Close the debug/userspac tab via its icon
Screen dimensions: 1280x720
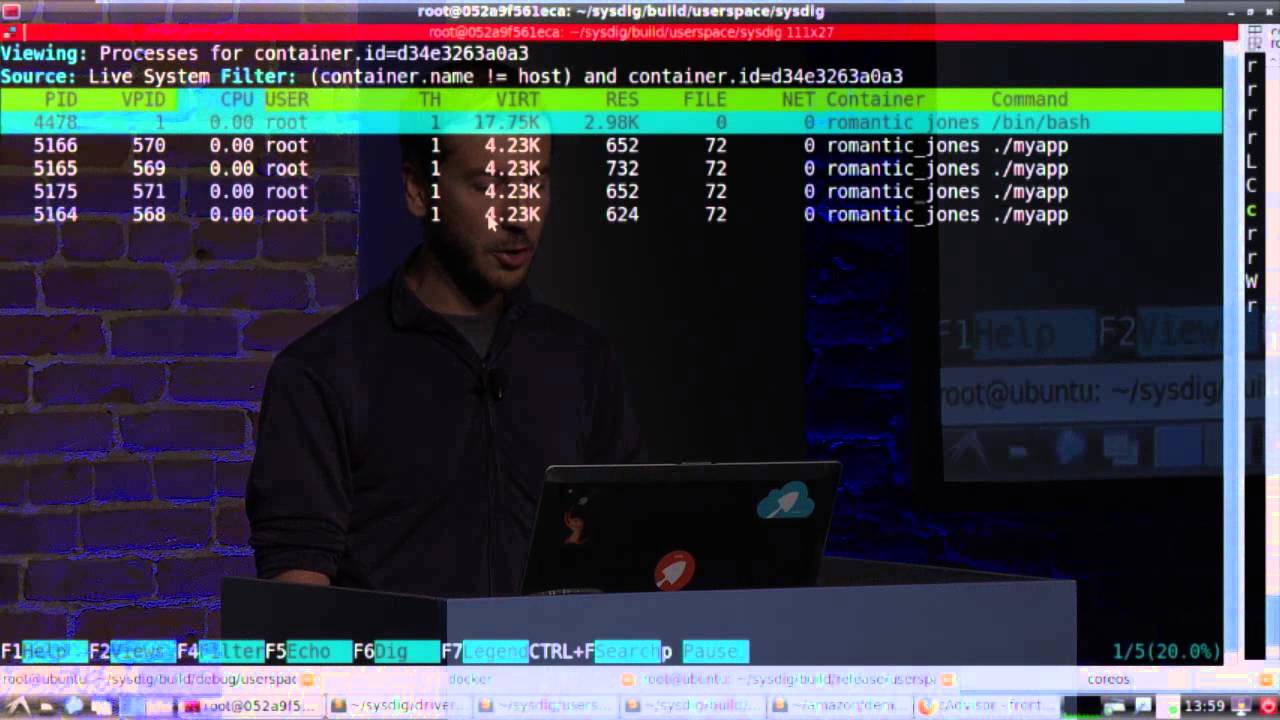click(x=307, y=679)
